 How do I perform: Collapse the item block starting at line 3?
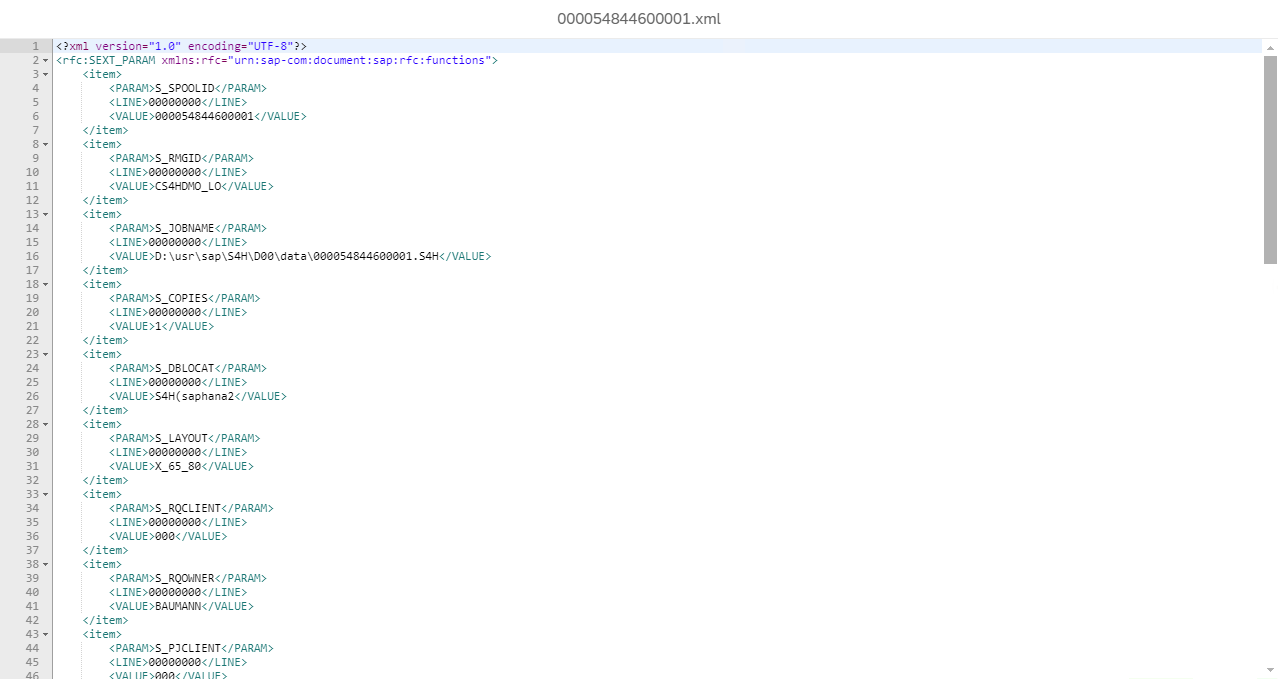[45, 74]
